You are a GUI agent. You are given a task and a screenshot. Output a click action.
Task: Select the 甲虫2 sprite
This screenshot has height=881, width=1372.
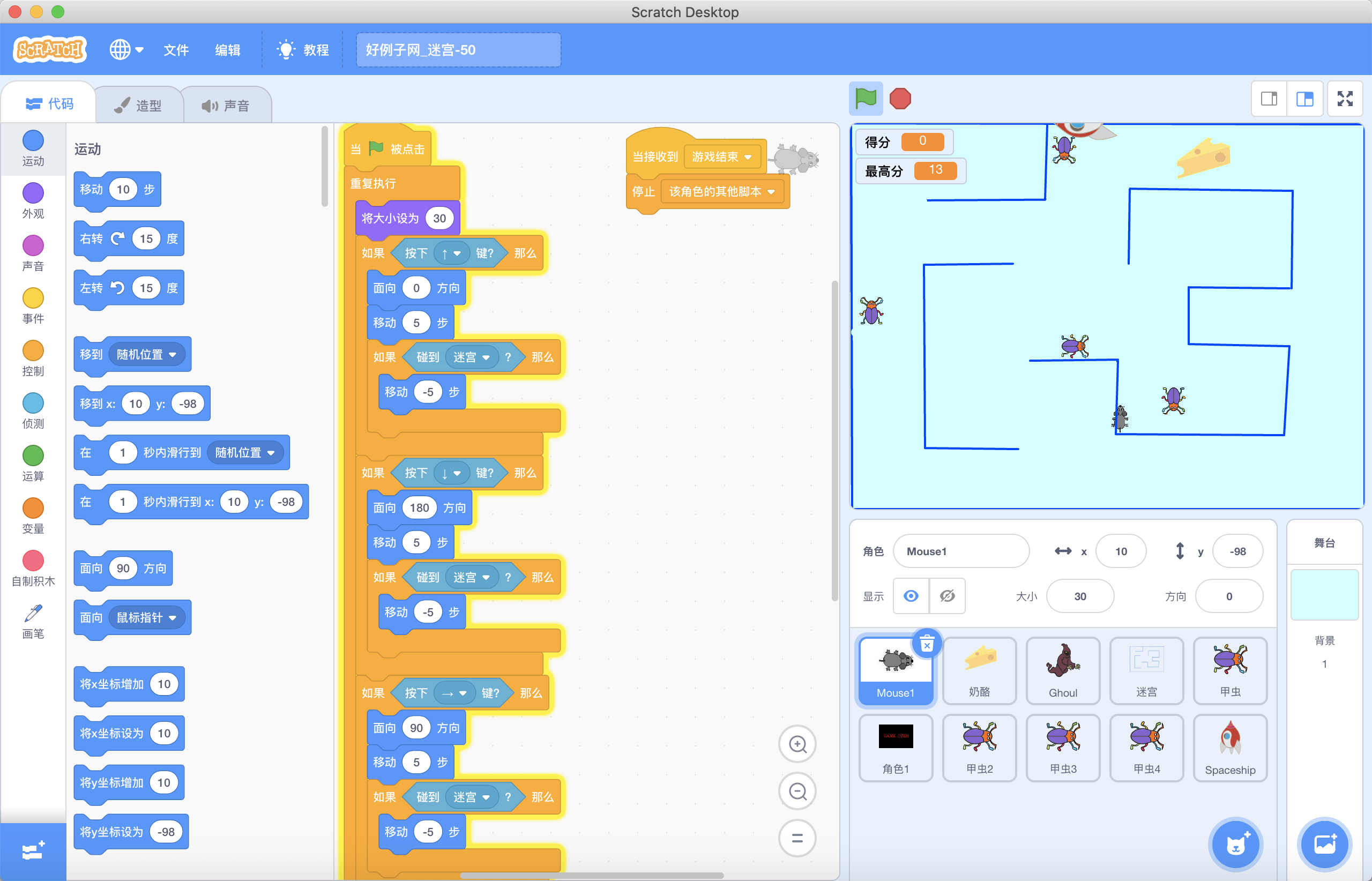(979, 748)
